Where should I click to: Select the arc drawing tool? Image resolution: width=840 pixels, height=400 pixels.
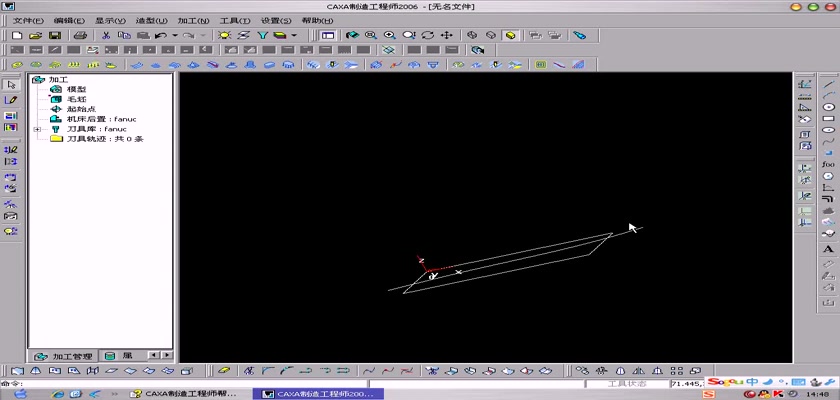pos(828,95)
